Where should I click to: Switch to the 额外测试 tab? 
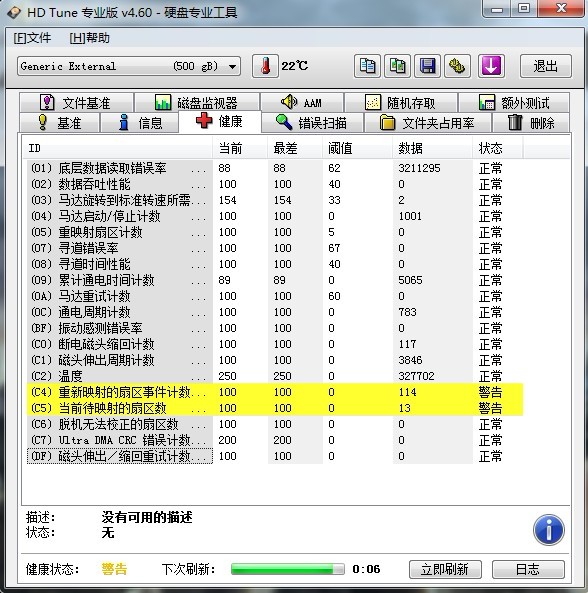[514, 102]
